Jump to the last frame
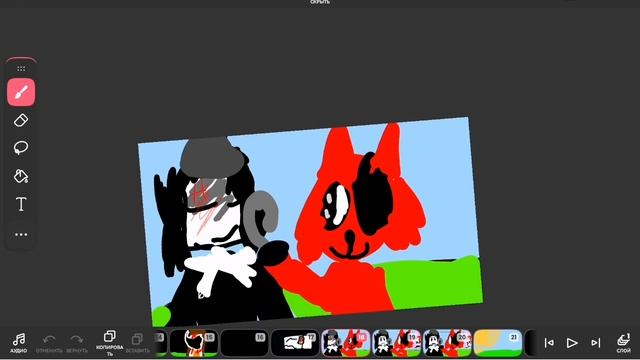The height and width of the screenshot is (360, 640). 596,342
